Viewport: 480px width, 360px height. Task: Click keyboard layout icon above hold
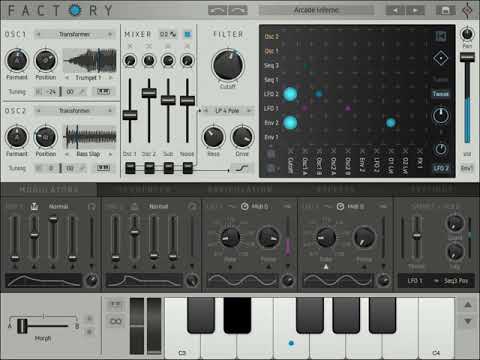[116, 304]
